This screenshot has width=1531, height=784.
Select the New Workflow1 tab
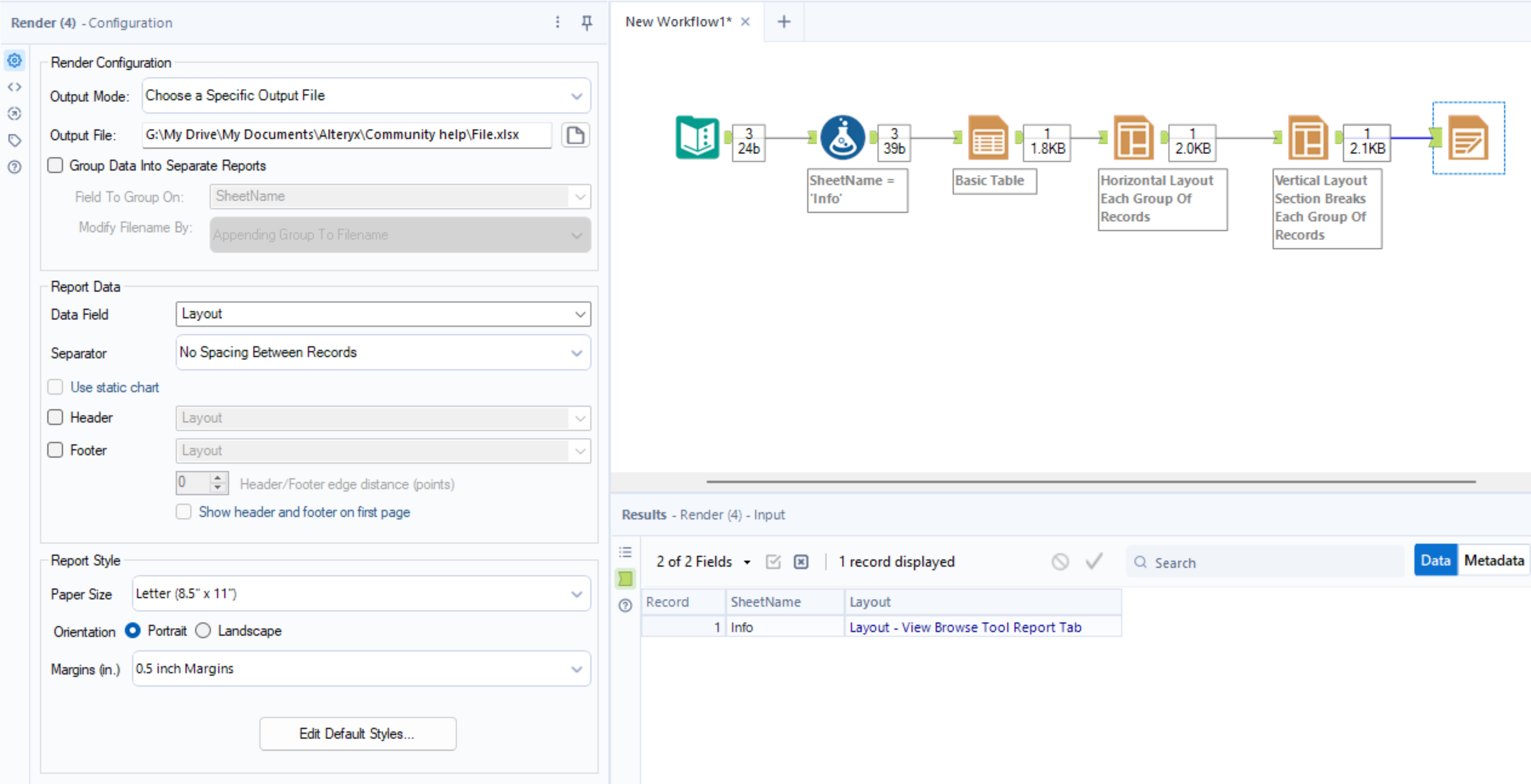pos(678,22)
